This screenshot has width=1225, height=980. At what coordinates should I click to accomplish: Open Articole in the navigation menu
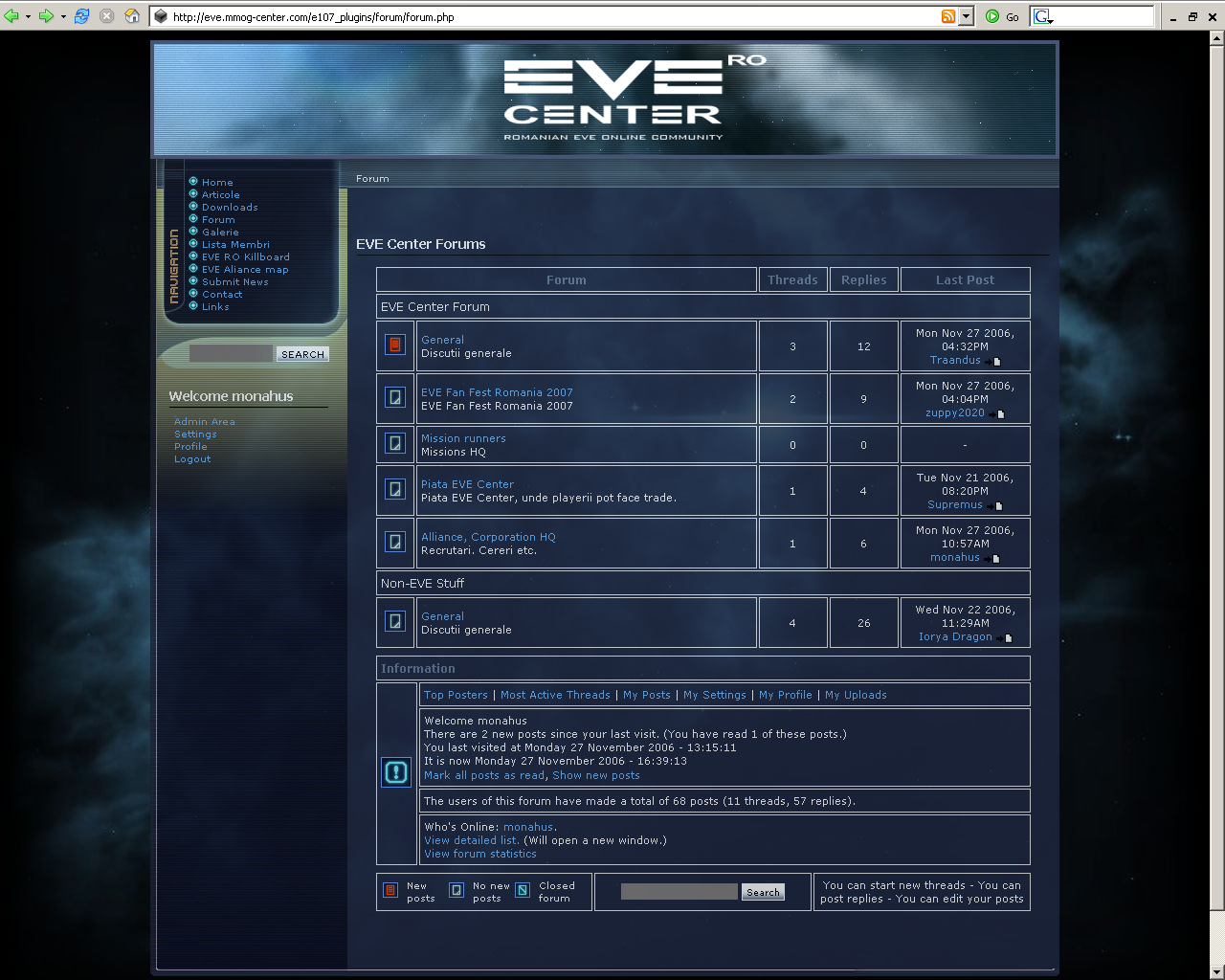click(221, 194)
